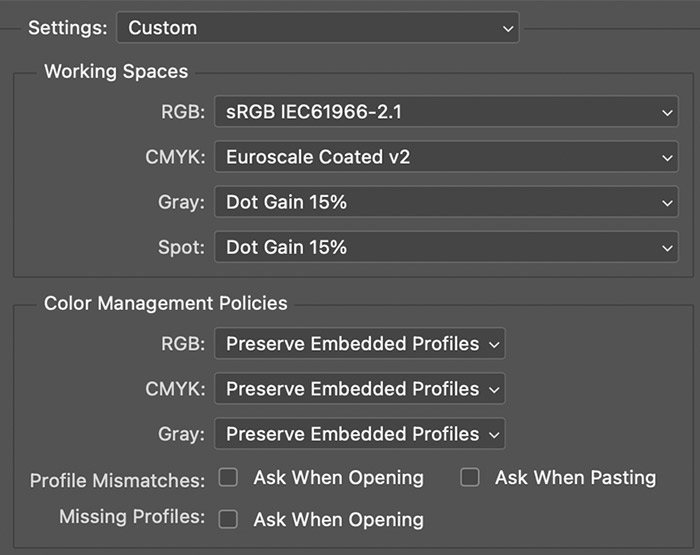Enable Missing Profiles Ask When Opening checkbox

click(x=229, y=519)
